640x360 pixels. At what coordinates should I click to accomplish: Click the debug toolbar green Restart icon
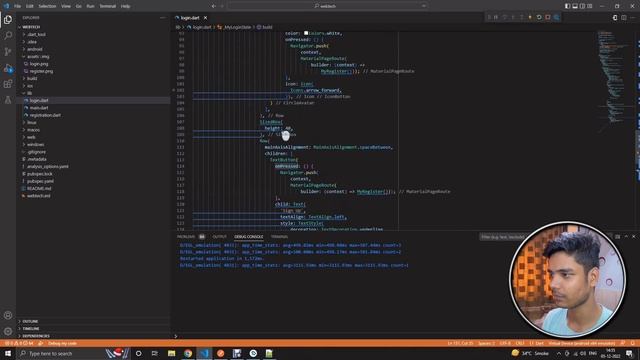539,17
